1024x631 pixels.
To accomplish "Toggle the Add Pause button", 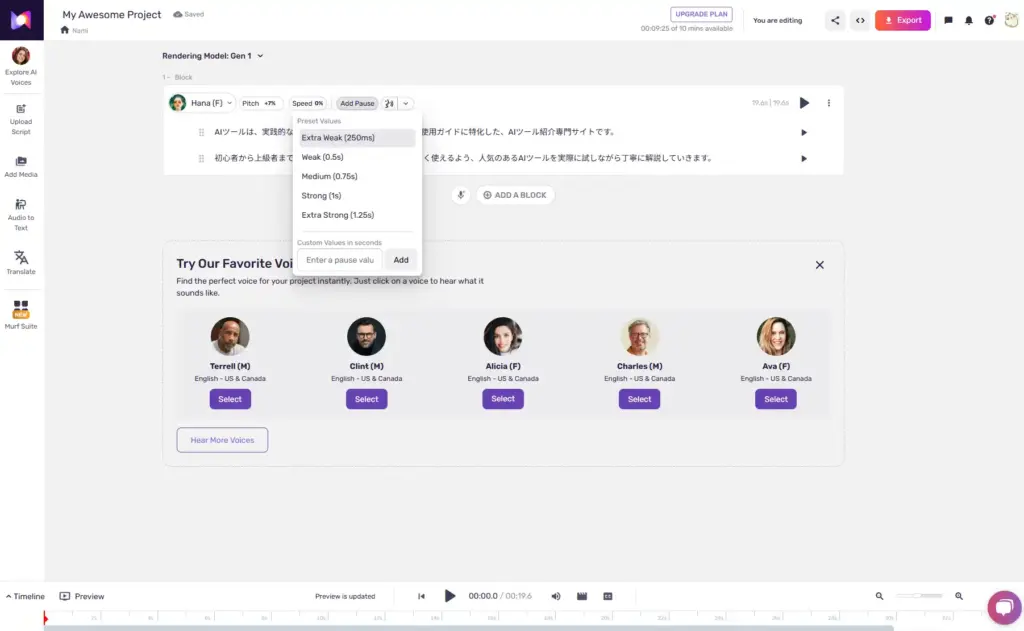I will click(x=357, y=103).
